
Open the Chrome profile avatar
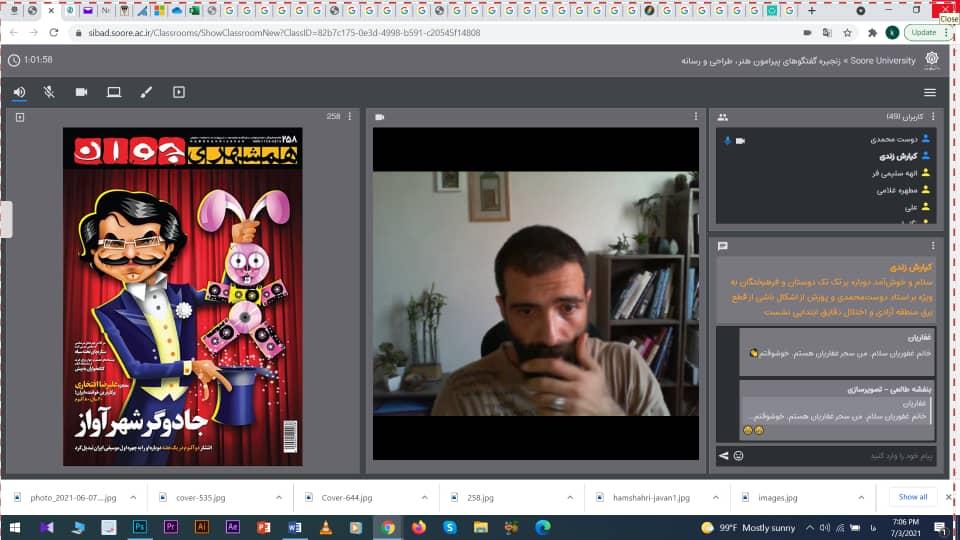pyautogui.click(x=892, y=32)
